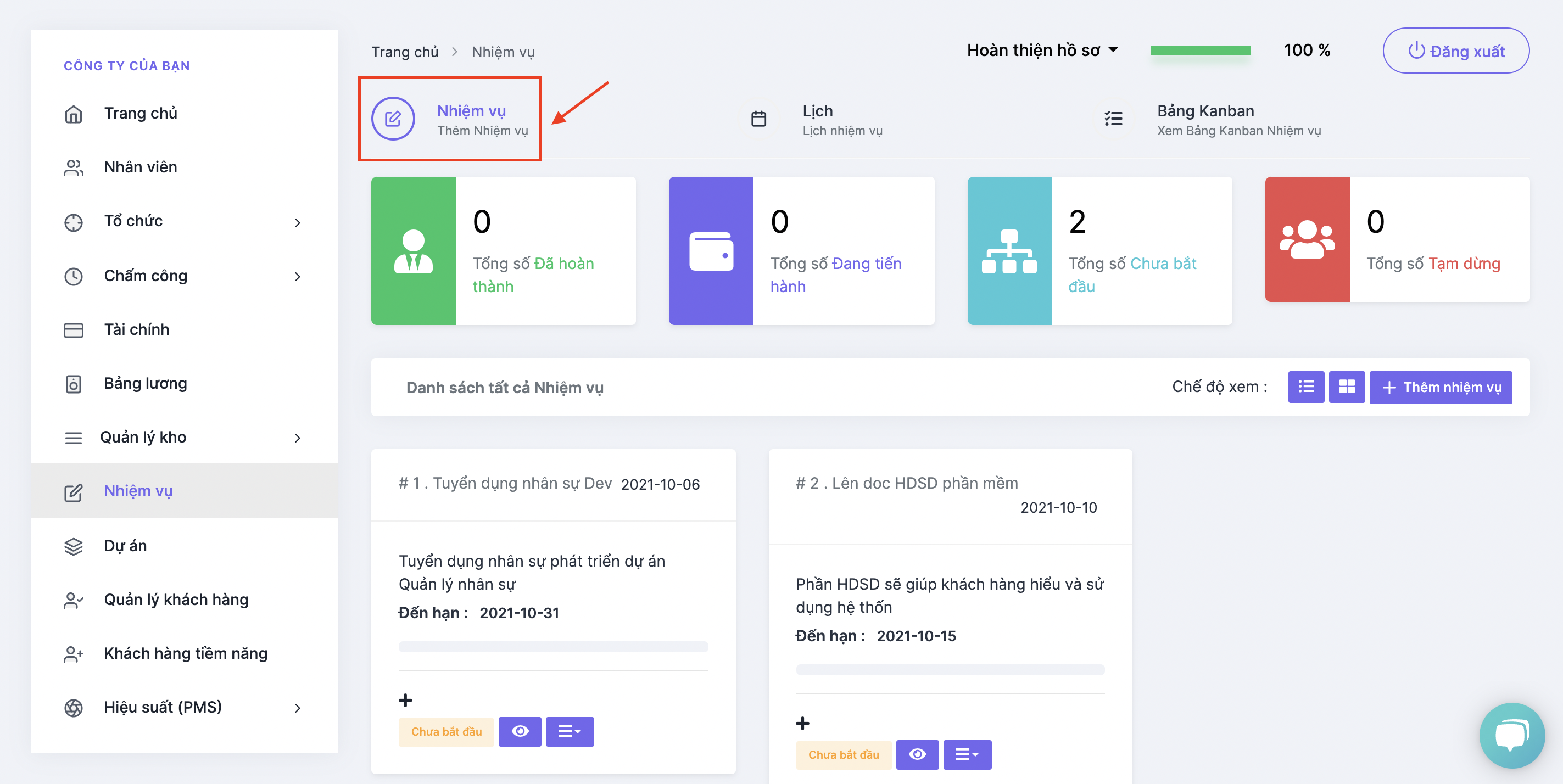Open the Lịch nhiệm vụ tab
Screen dimensions: 1563x784
point(816,120)
